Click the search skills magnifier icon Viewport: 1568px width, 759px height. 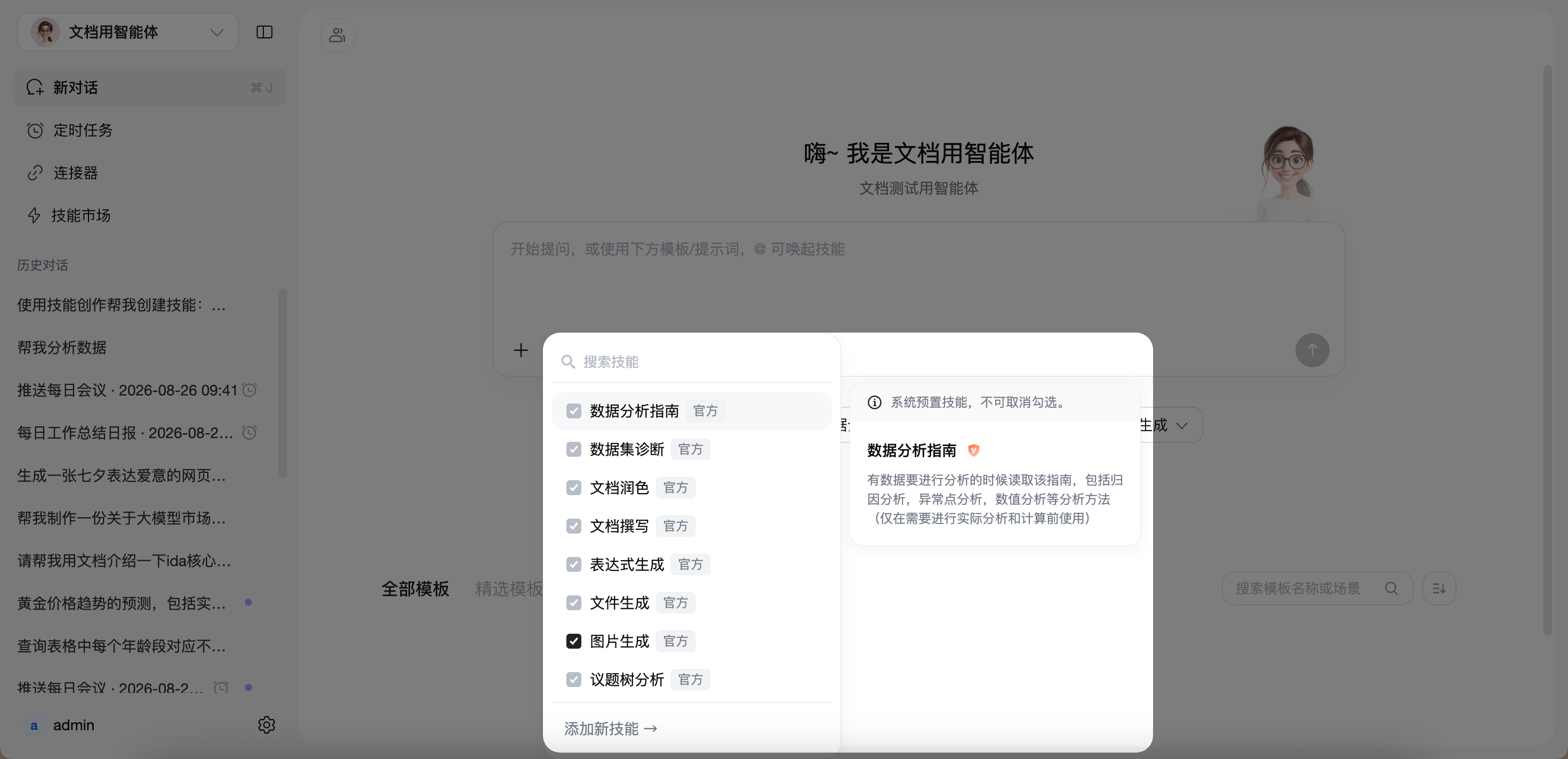pyautogui.click(x=568, y=362)
